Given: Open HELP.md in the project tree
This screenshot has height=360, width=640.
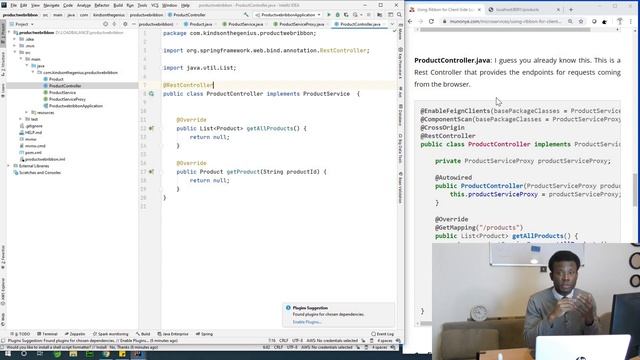Looking at the screenshot, I should [x=31, y=133].
